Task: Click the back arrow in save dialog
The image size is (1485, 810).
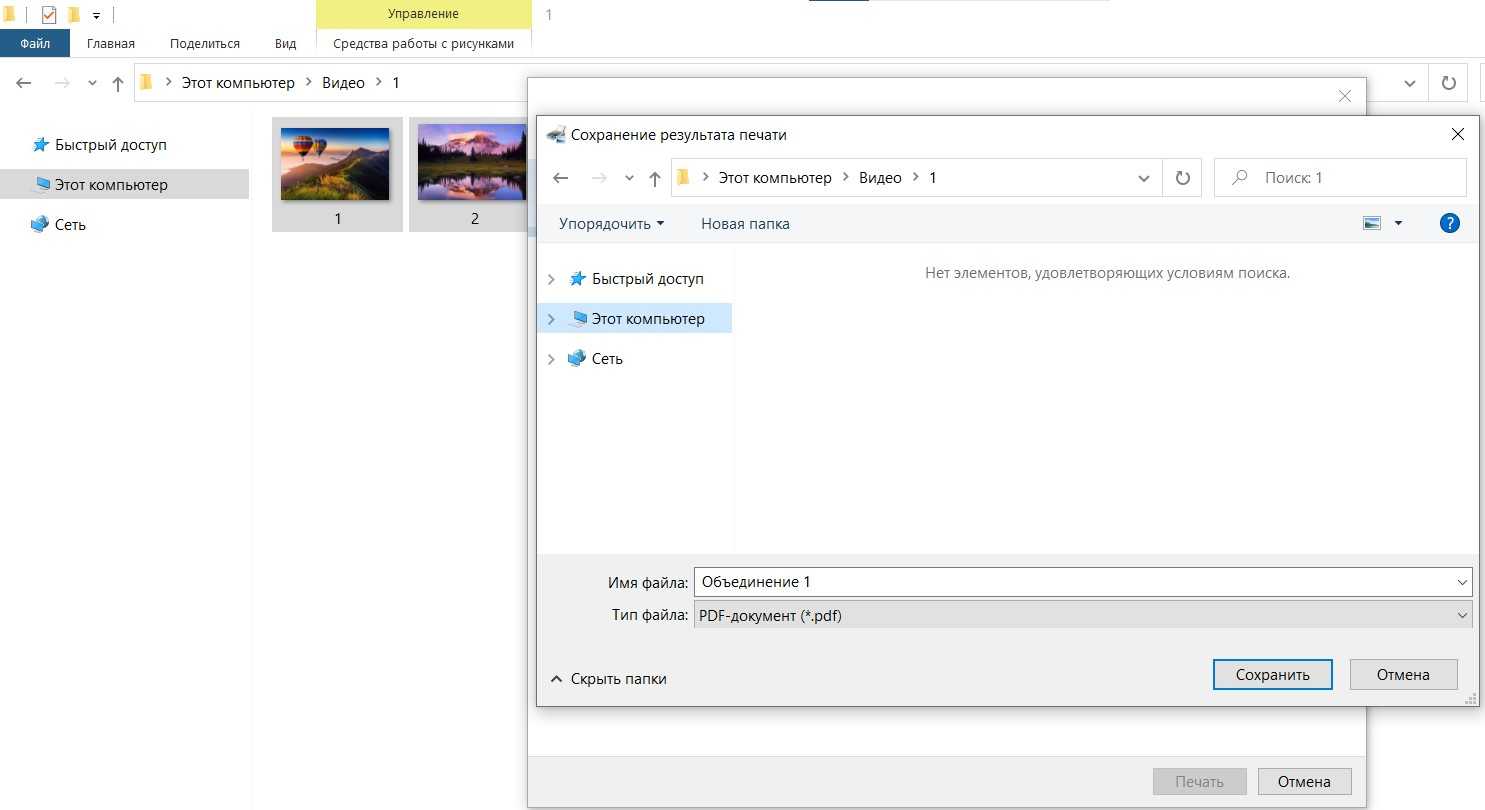Action: 561,178
